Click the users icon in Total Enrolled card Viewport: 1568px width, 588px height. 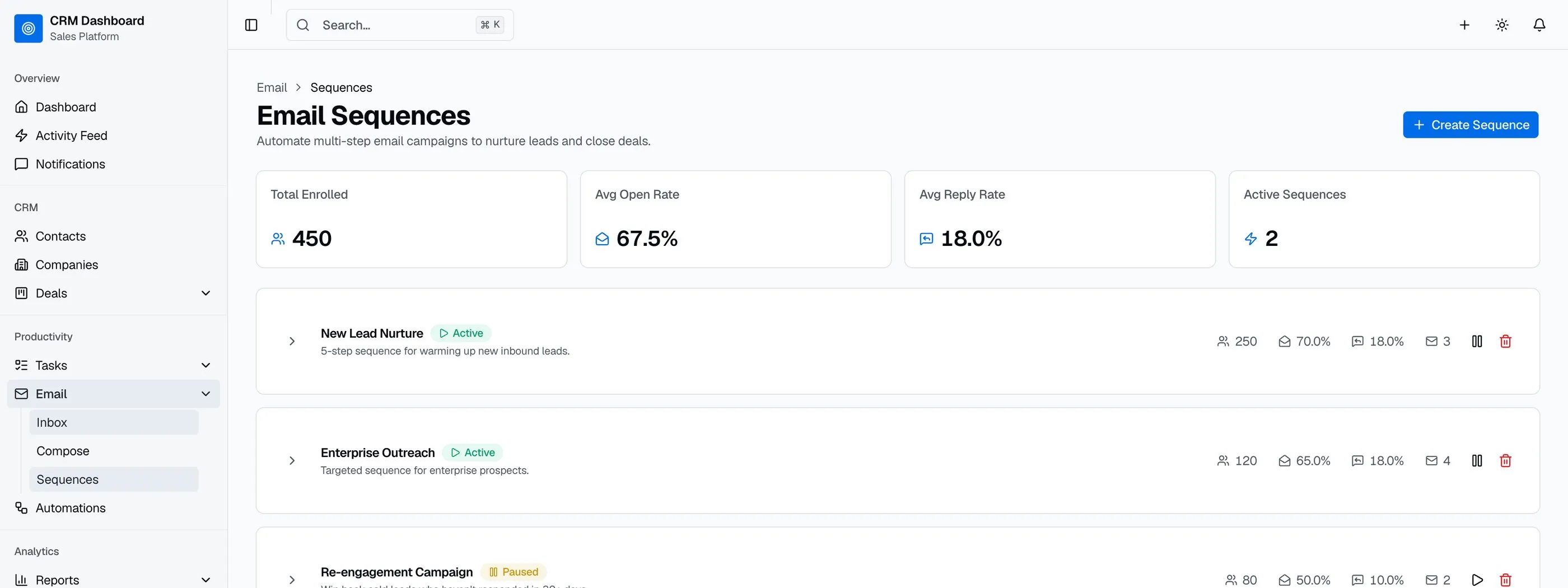pos(278,239)
